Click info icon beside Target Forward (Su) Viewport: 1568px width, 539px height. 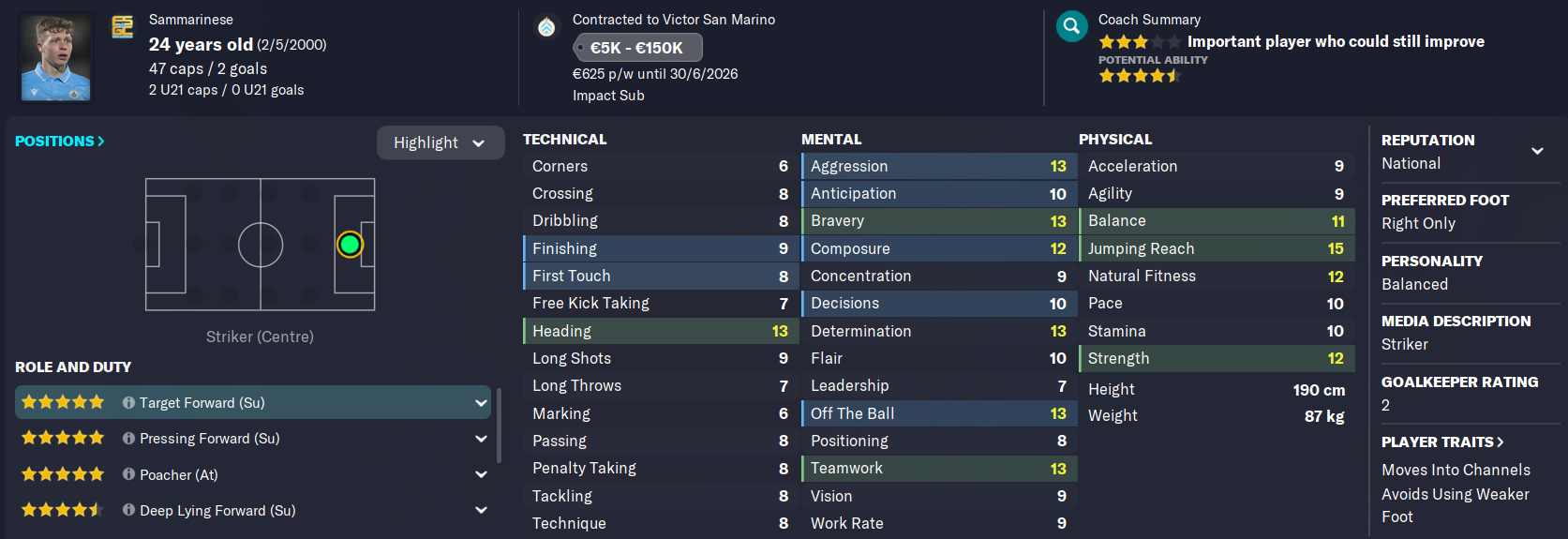click(x=128, y=402)
